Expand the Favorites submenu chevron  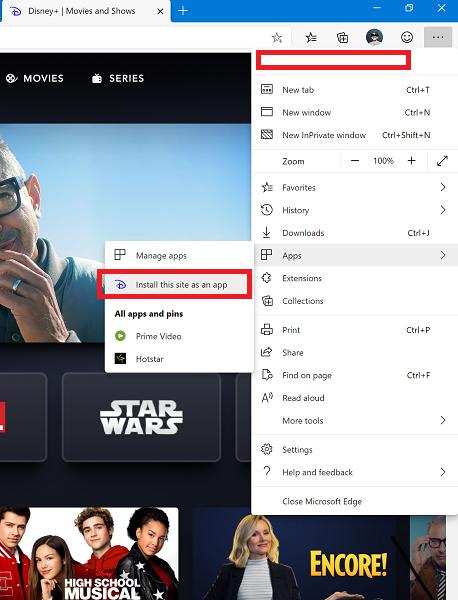pyautogui.click(x=443, y=187)
